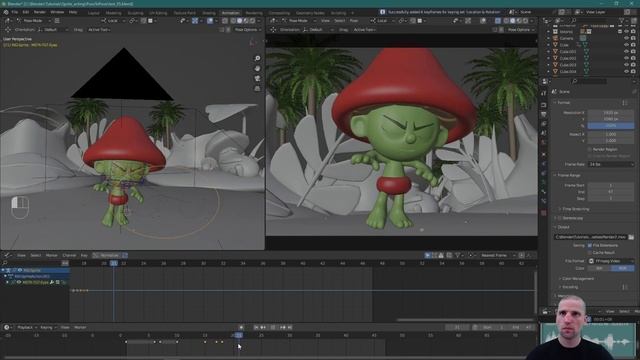Click Pose menu in right viewport header
Image resolution: width=640 pixels, height=360 pixels.
click(354, 20)
